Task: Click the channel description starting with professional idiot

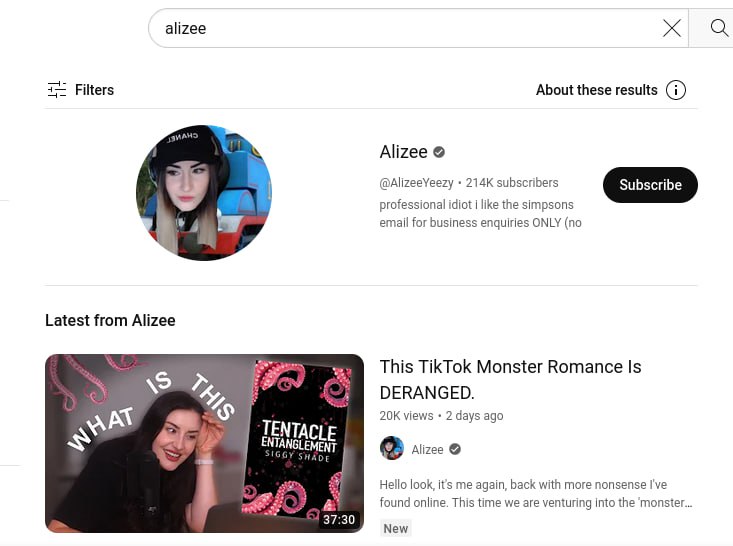Action: click(x=481, y=214)
